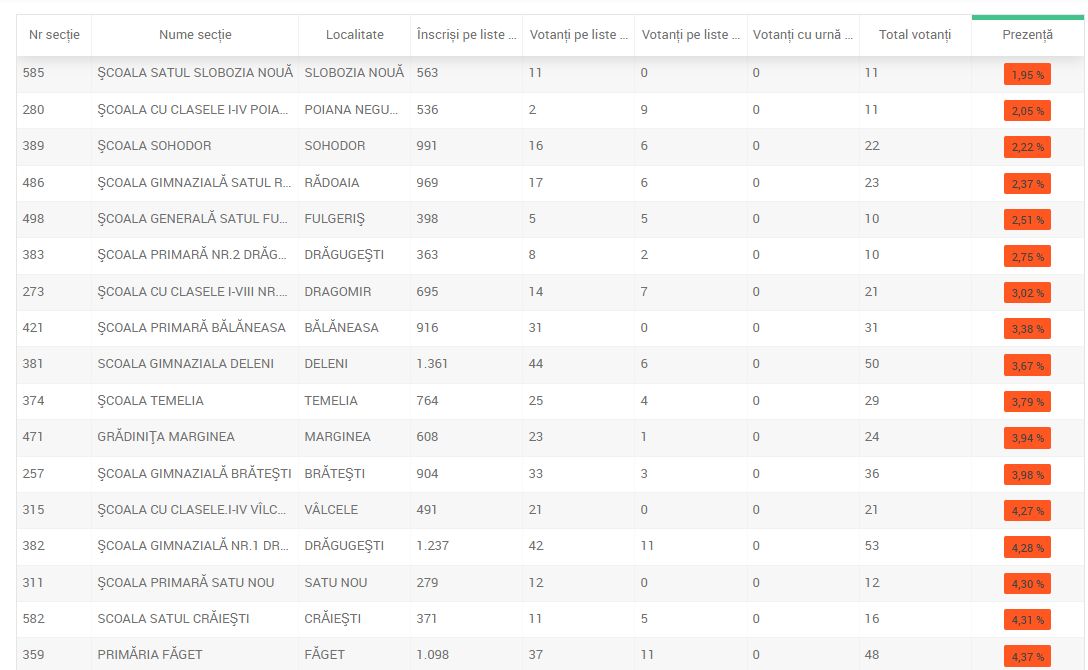This screenshot has width=1088, height=670.
Task: Select the 4,37 % presence badge
Action: (1027, 656)
